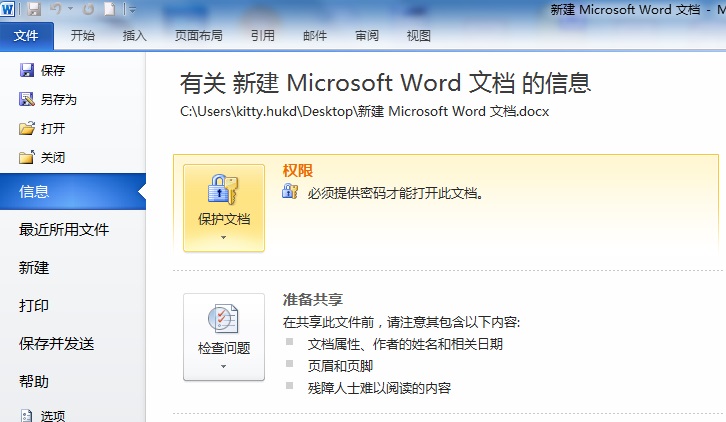Viewport: 726px width, 422px height.
Task: Click the 保护文档 button label
Action: click(224, 219)
